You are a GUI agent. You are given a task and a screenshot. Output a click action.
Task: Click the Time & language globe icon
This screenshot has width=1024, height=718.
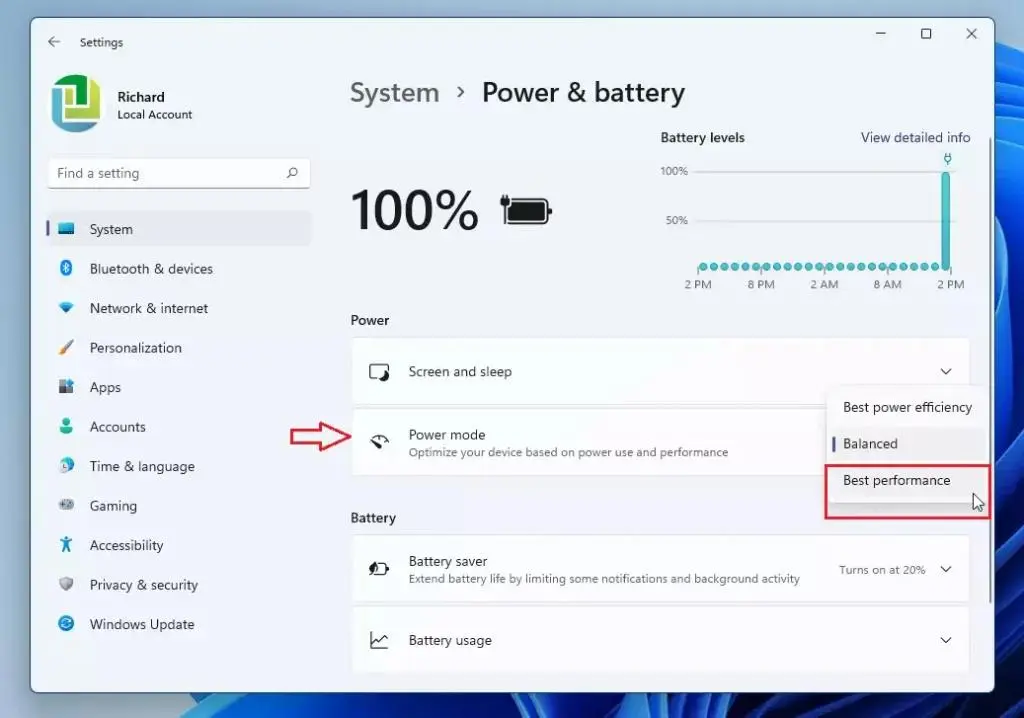(x=66, y=465)
